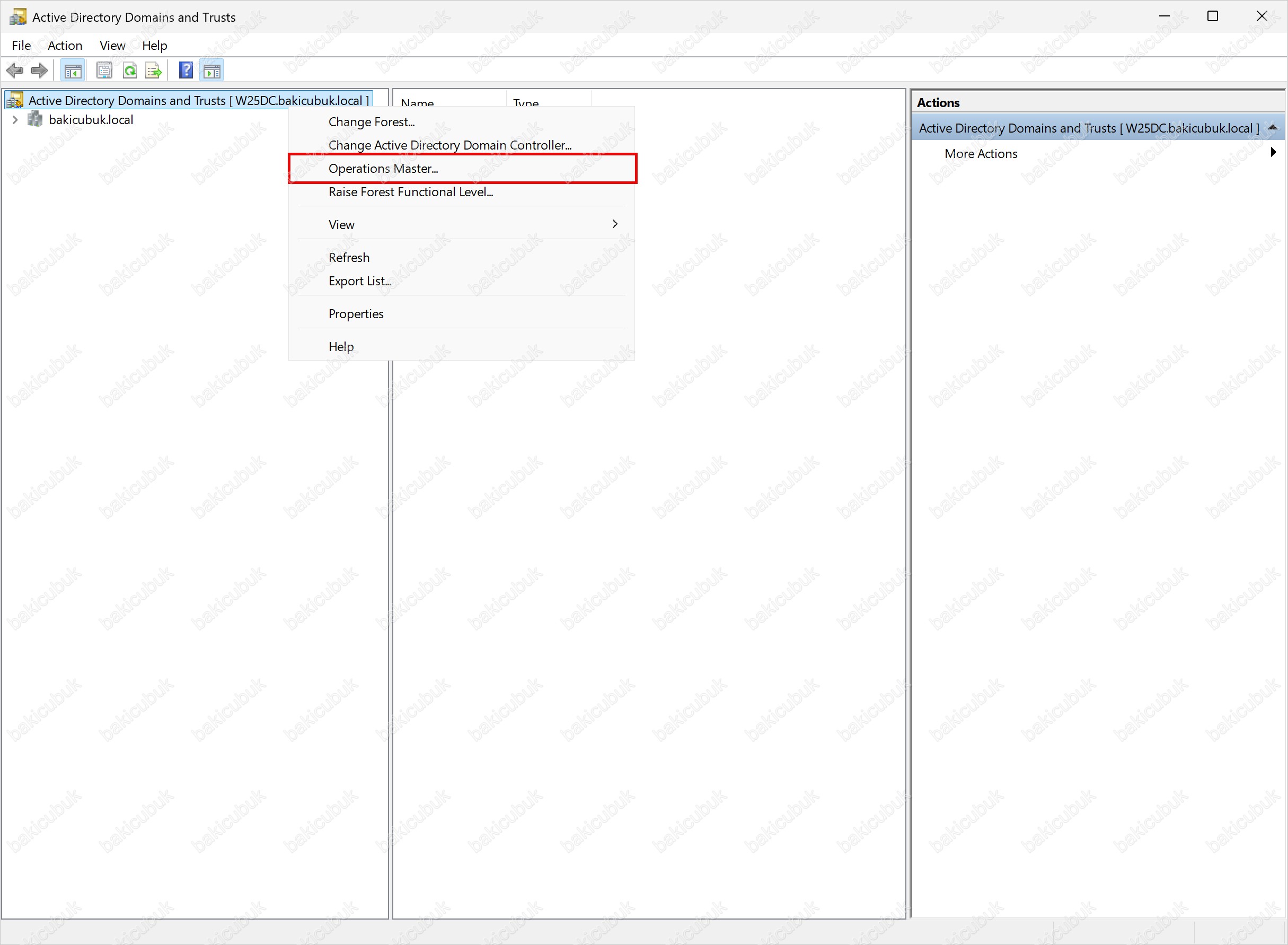Click the bakicubuk.local domain icon
Viewport: 1288px width, 945px height.
click(36, 119)
